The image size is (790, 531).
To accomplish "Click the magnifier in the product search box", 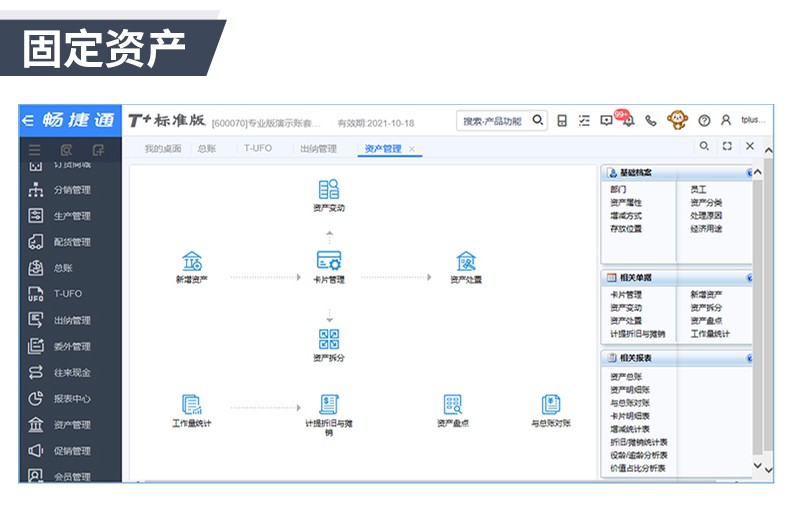I will (538, 120).
